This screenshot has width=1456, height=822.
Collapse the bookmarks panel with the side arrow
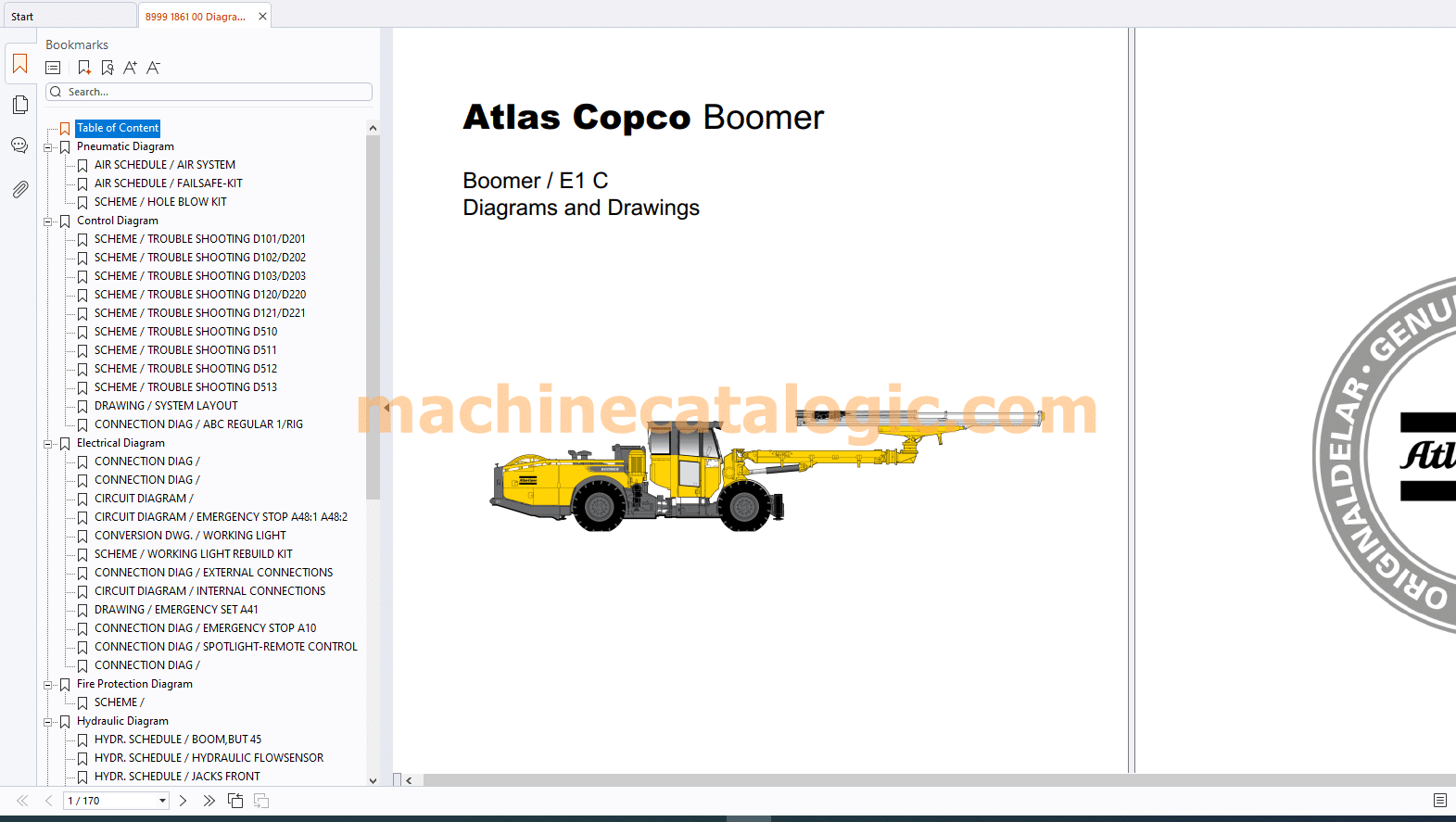pos(386,408)
